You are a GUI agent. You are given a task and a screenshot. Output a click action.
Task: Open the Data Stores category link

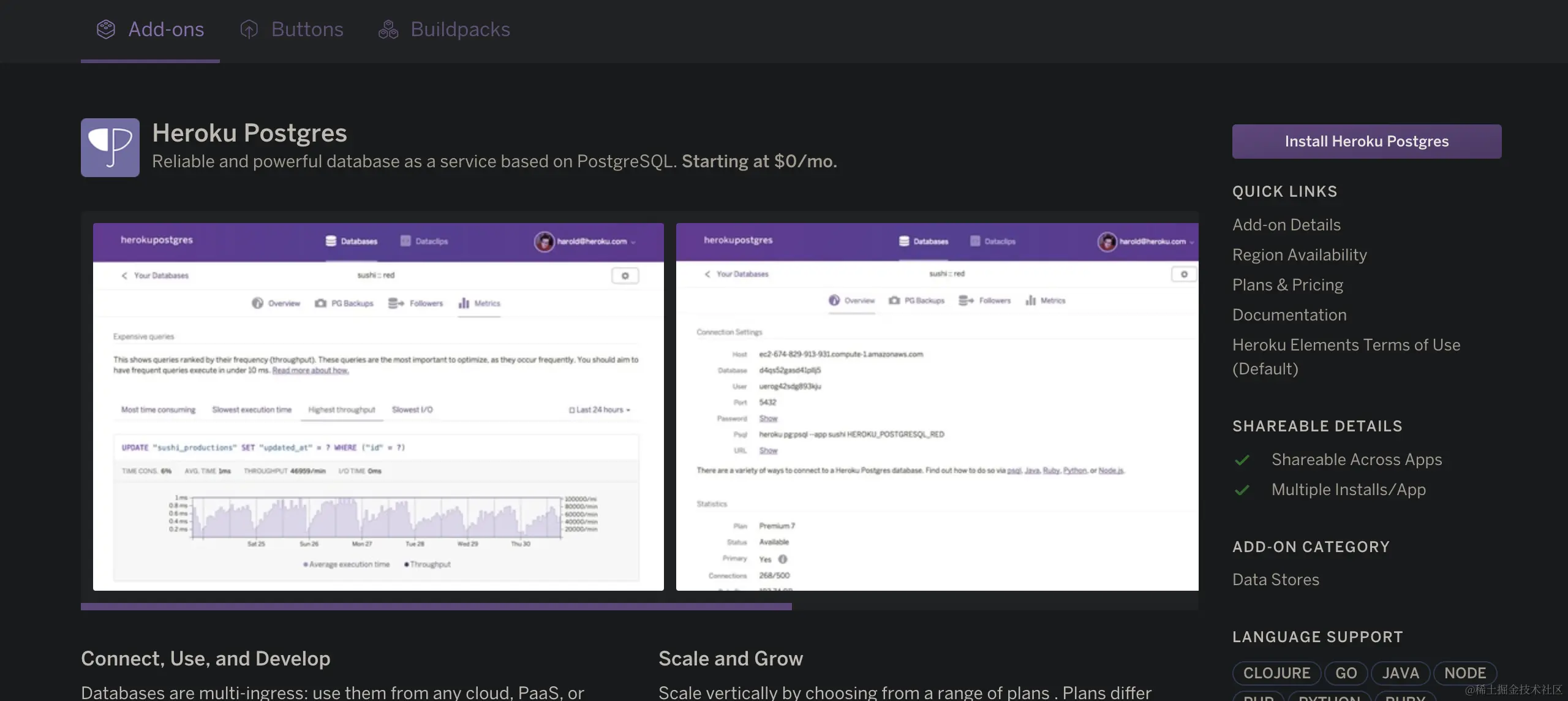pos(1276,580)
